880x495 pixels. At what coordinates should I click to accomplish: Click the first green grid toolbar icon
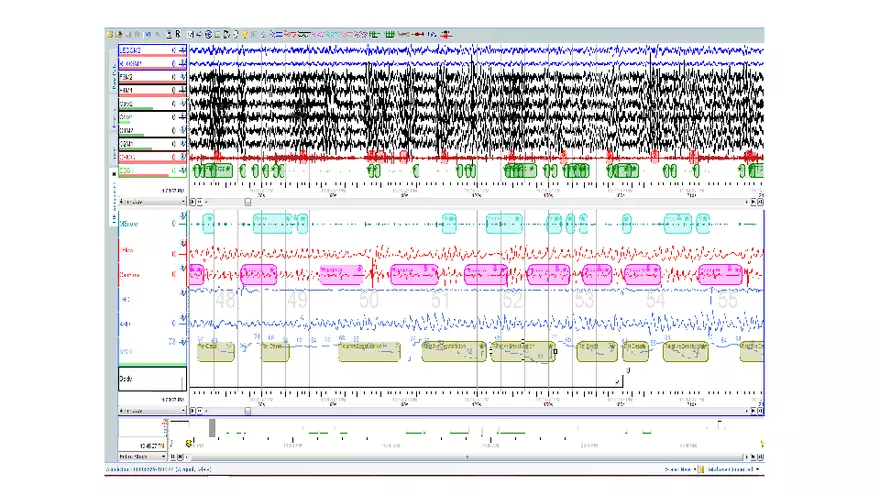coord(374,34)
